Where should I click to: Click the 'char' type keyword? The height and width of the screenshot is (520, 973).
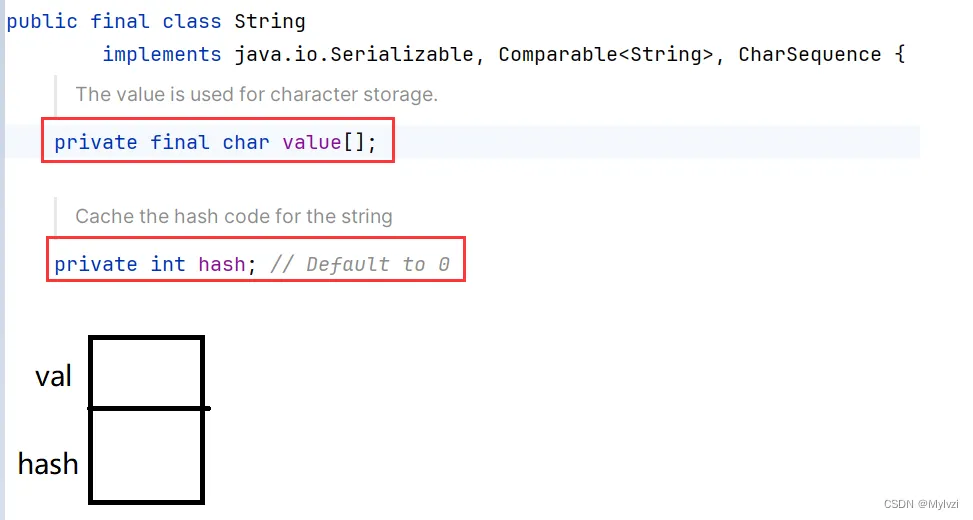(x=245, y=142)
